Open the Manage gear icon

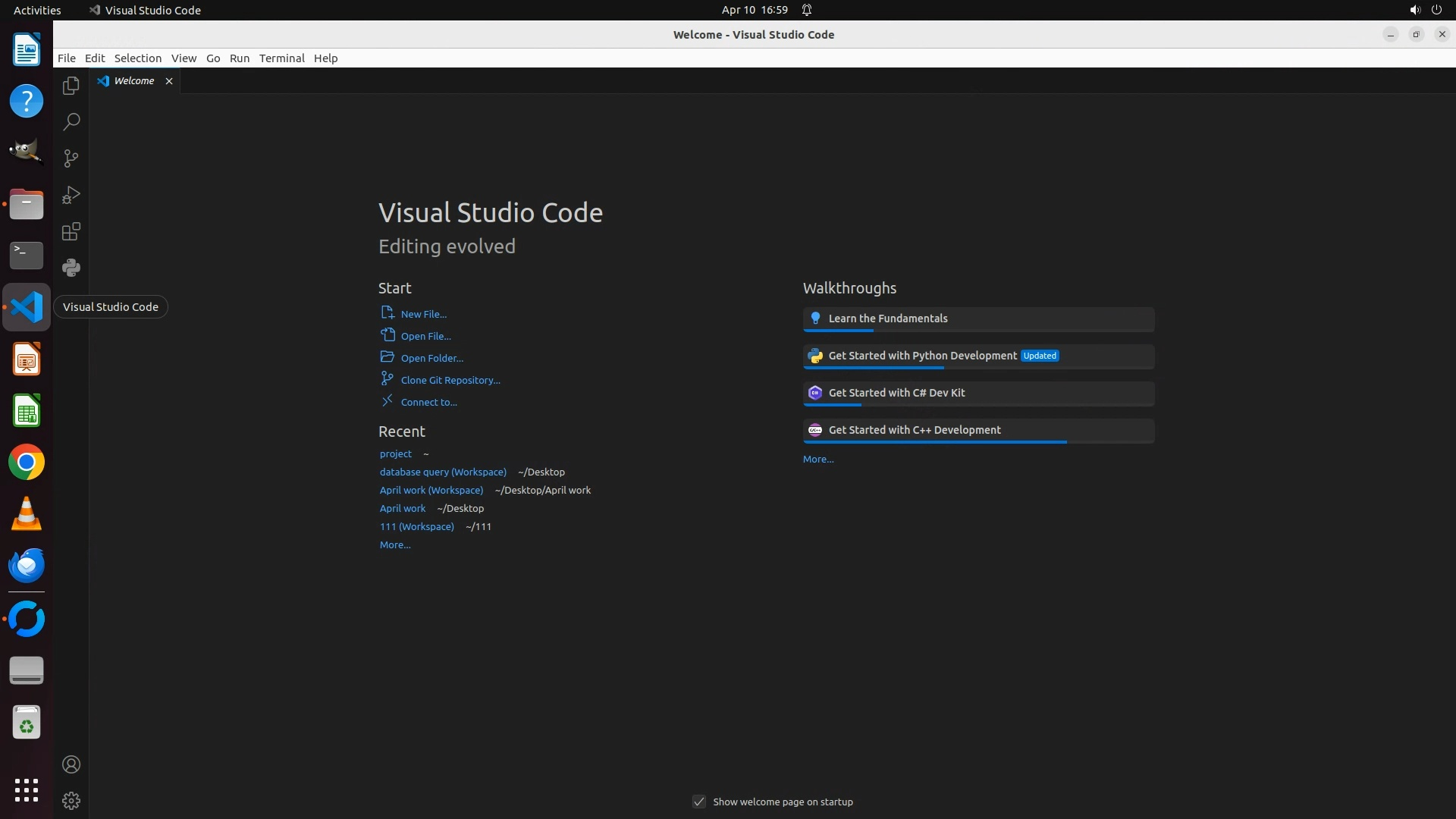click(71, 801)
